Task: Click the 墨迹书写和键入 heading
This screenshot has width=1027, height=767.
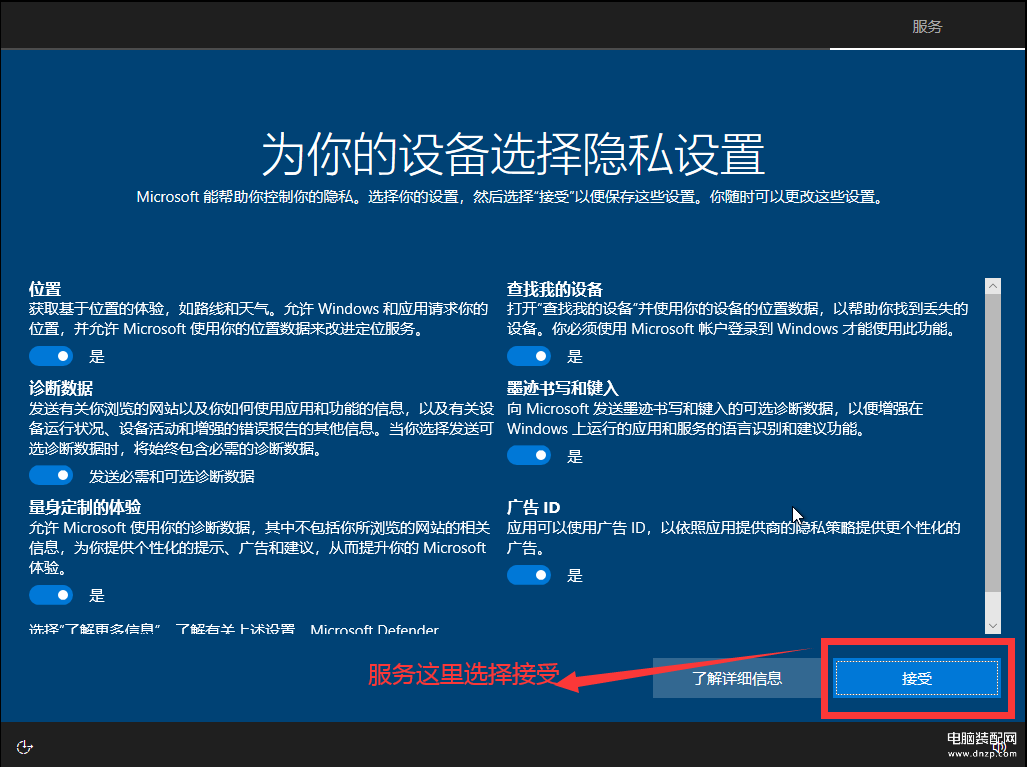Action: [563, 388]
